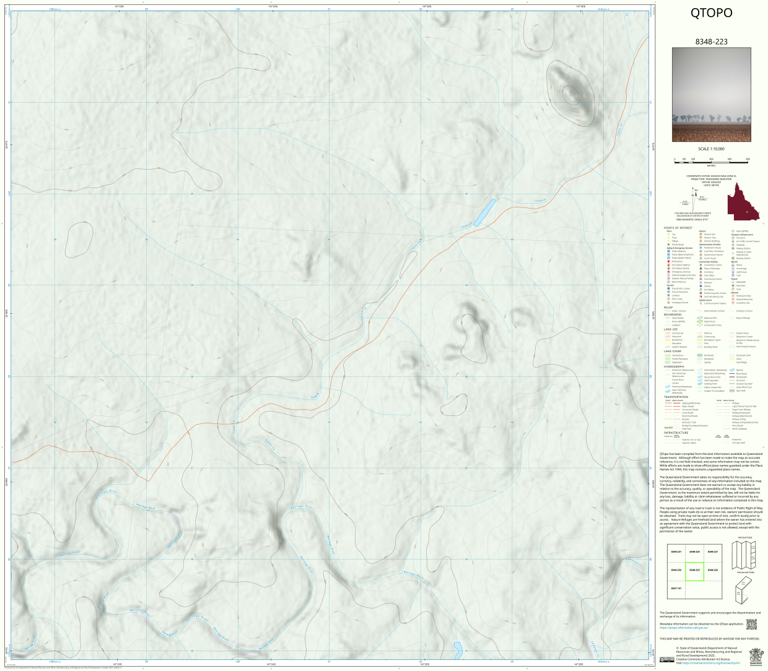Image resolution: width=768 pixels, height=671 pixels.
Task: Select the sheet number 8348-223 heading
Action: pyautogui.click(x=711, y=42)
